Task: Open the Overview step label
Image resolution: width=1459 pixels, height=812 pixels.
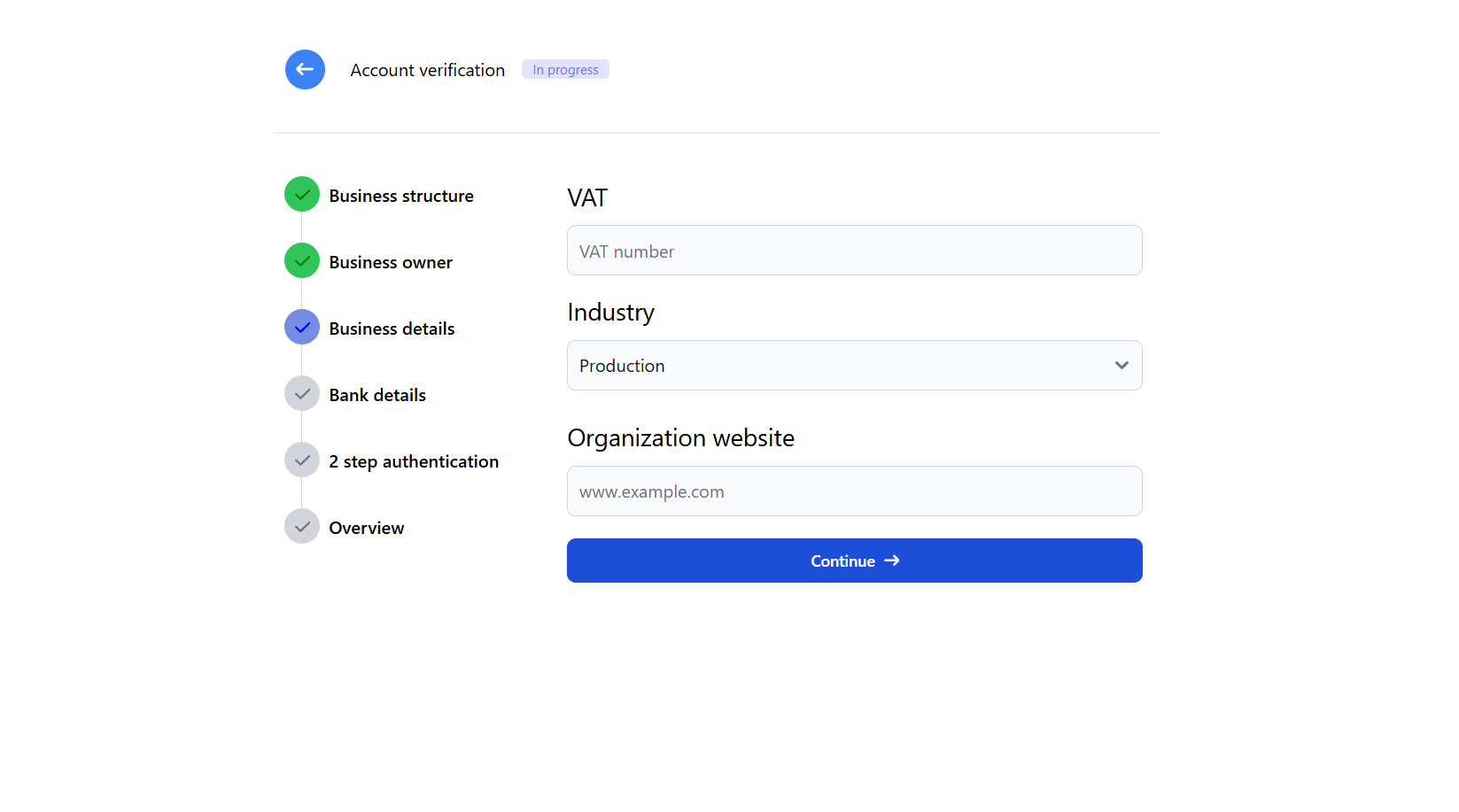Action: [x=366, y=528]
